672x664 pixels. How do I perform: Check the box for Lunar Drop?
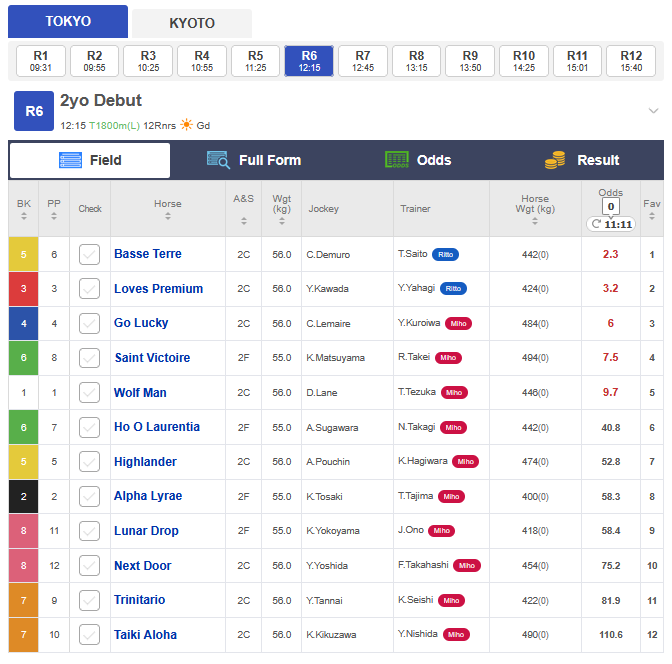89,531
